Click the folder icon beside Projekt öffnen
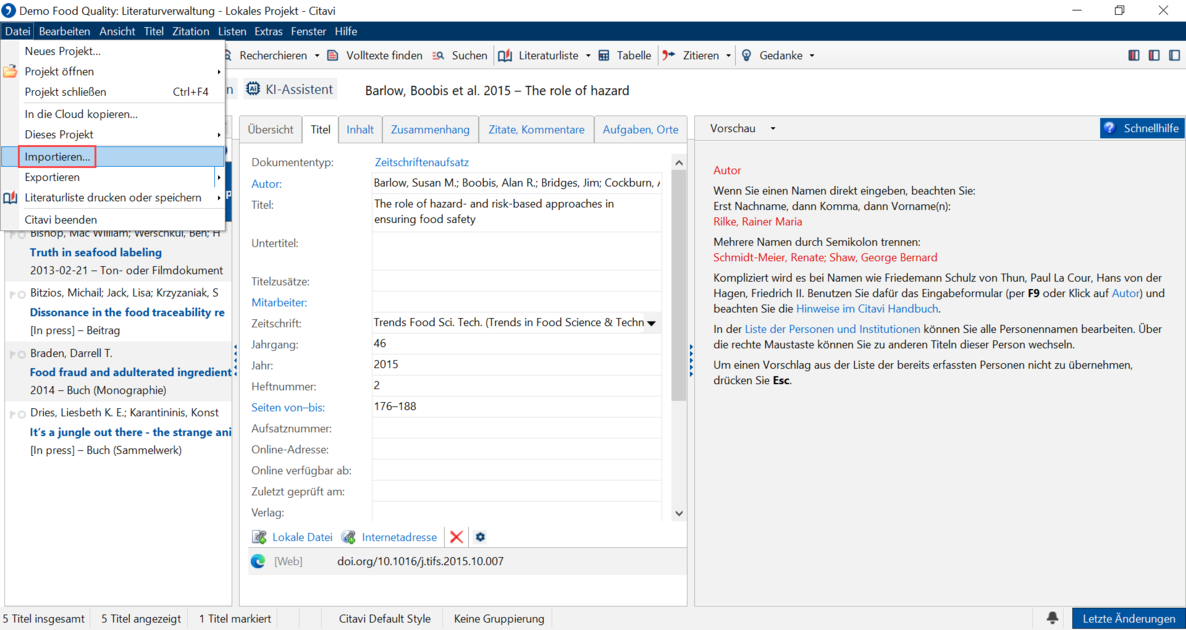This screenshot has height=630, width=1186. (10, 72)
